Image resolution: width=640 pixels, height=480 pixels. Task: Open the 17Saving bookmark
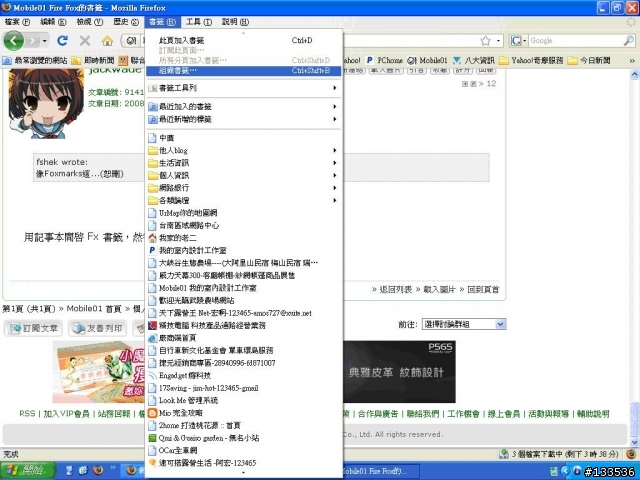[243, 388]
